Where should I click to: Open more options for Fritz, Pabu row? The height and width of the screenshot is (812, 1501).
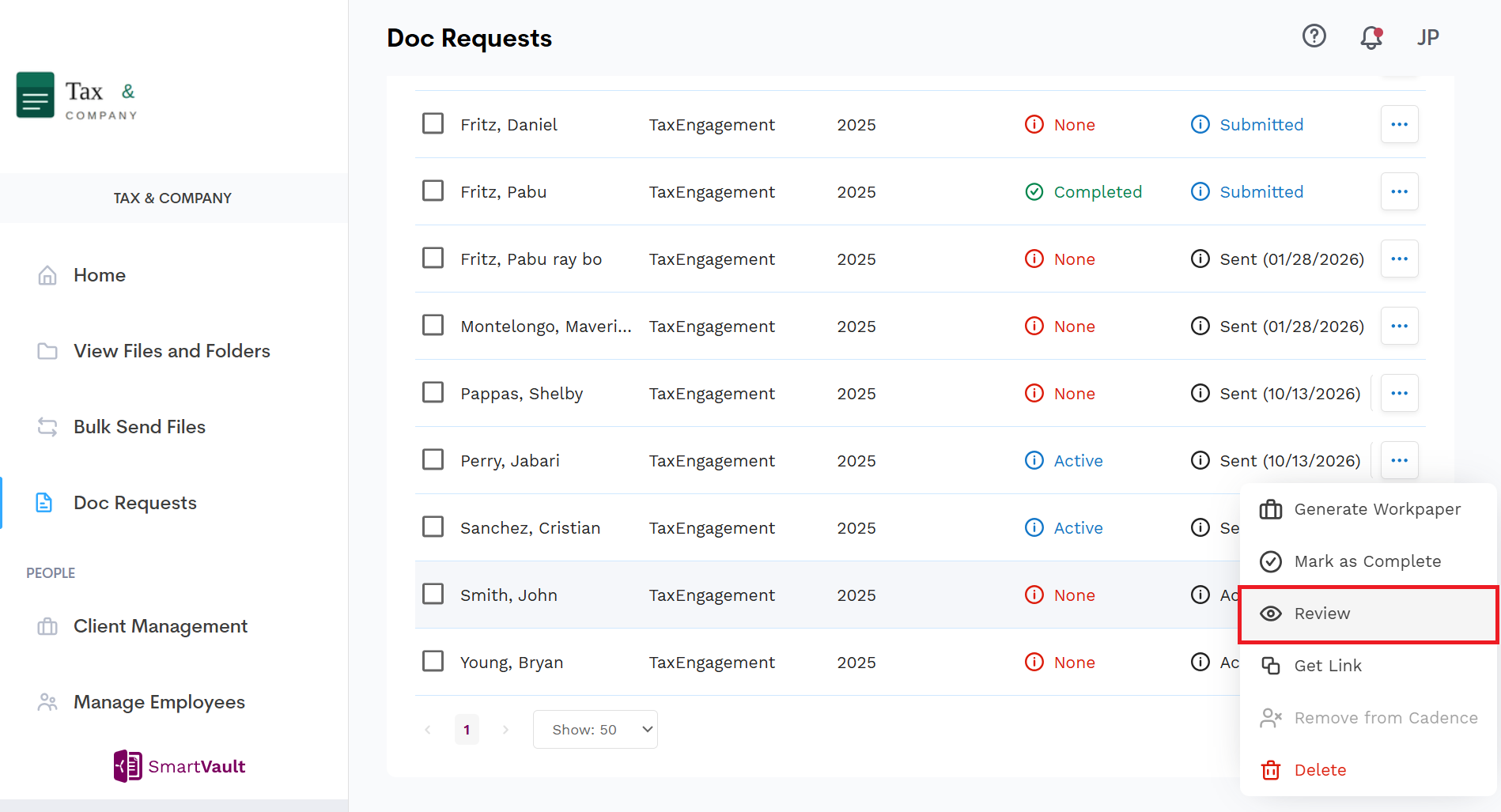1399,191
